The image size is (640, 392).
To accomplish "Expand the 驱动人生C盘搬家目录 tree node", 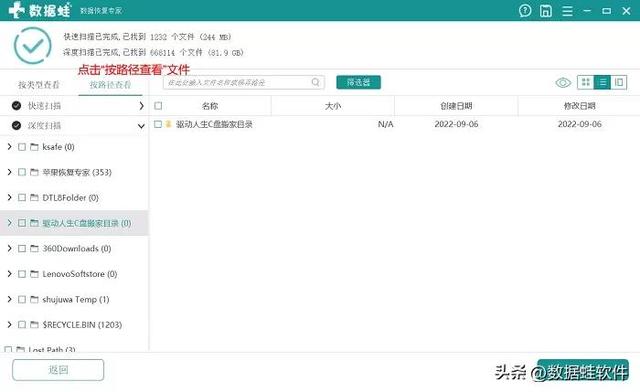I will pyautogui.click(x=9, y=223).
